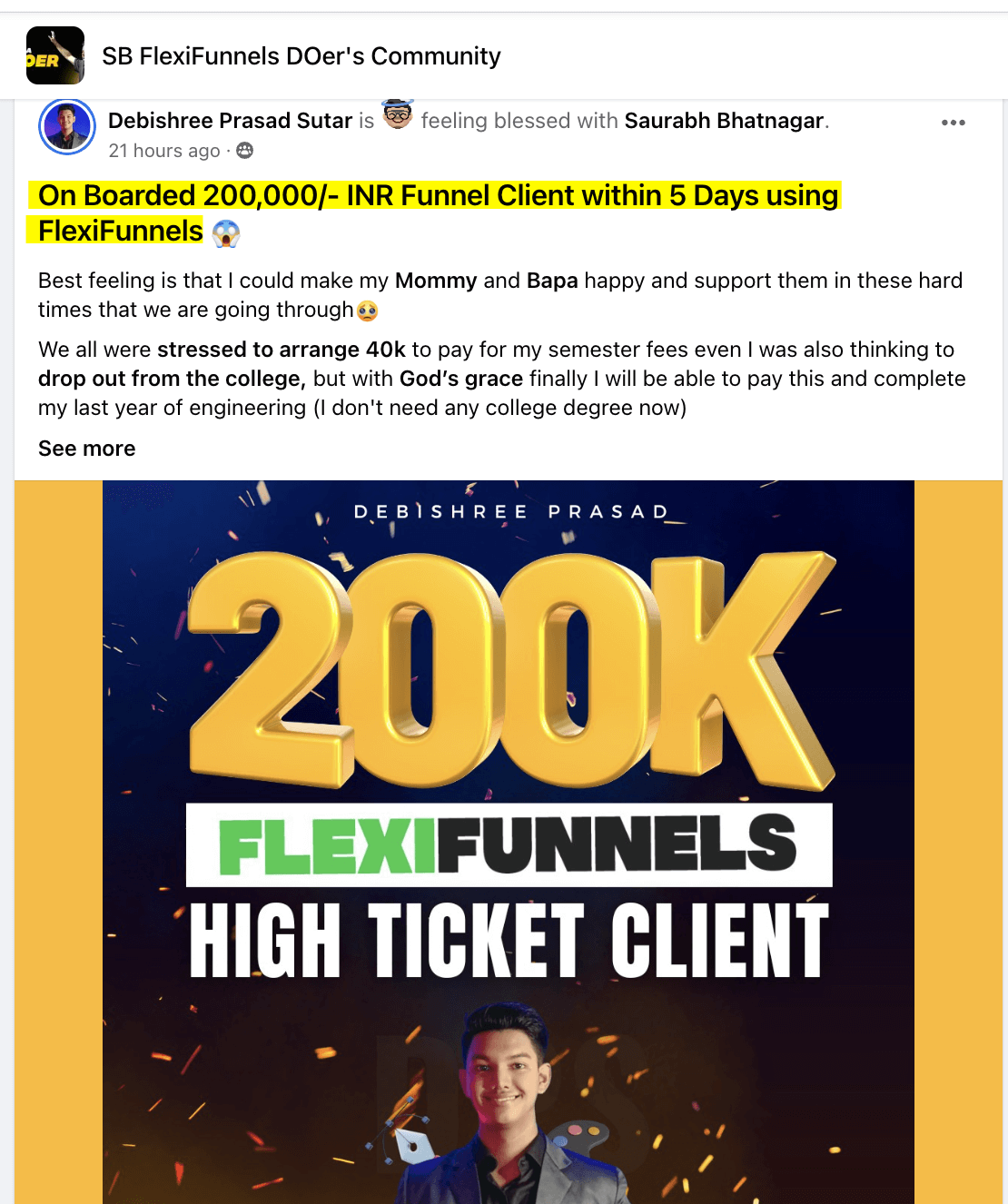Click the DEBISHREE PRASAD title in the poster

[510, 512]
